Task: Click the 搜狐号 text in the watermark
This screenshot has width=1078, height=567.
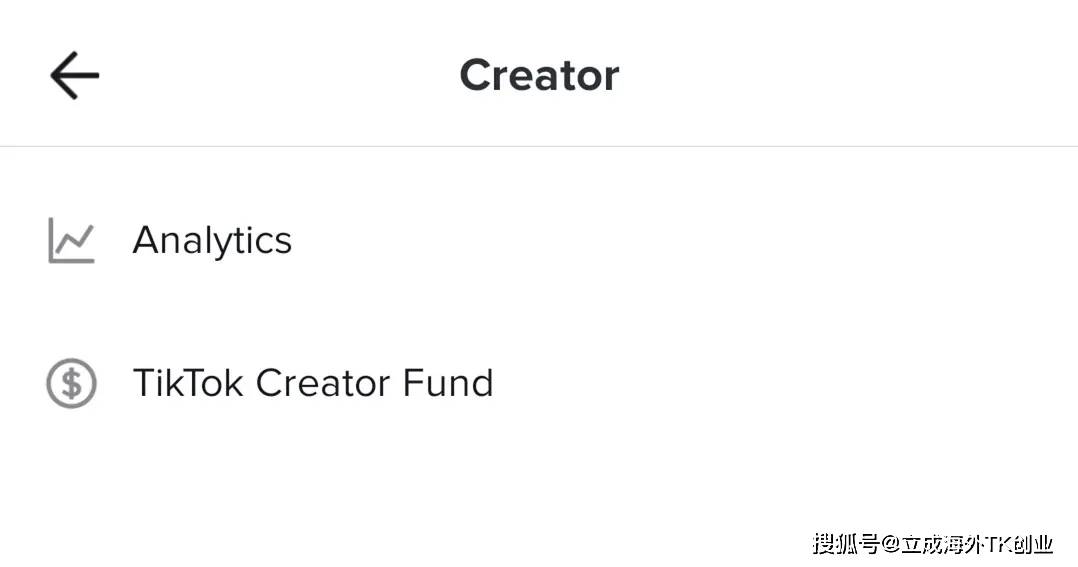Action: (x=846, y=544)
